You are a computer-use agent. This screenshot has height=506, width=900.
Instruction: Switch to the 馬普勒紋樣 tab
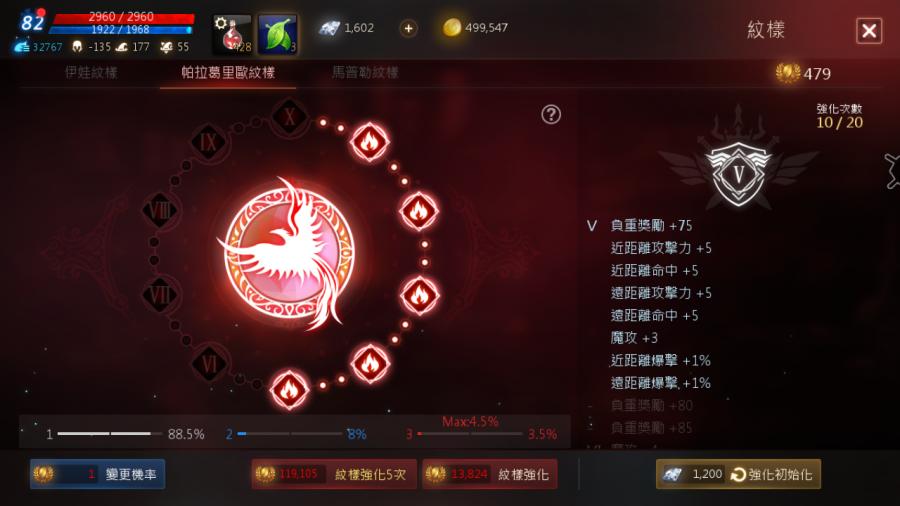coord(365,73)
